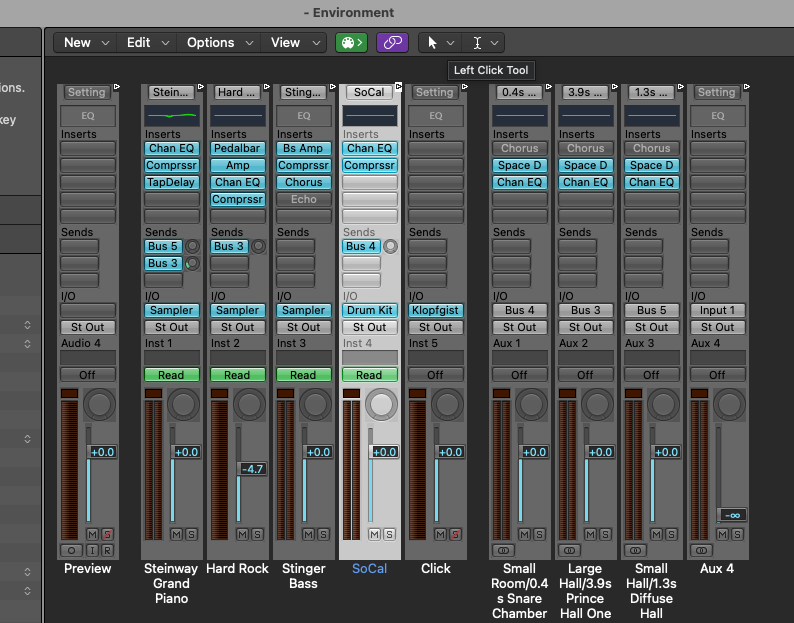
Task: Click the Bus 5 send level knob on Steinway
Action: coord(192,246)
